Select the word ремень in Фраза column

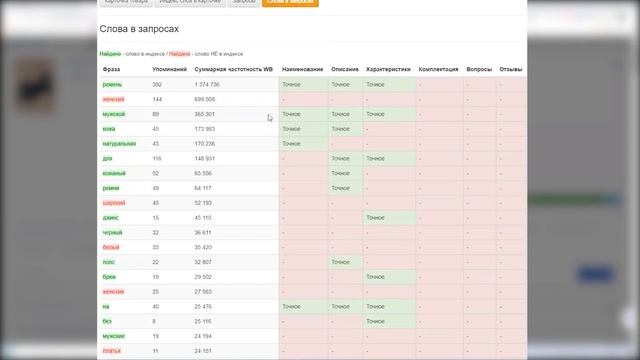point(112,84)
